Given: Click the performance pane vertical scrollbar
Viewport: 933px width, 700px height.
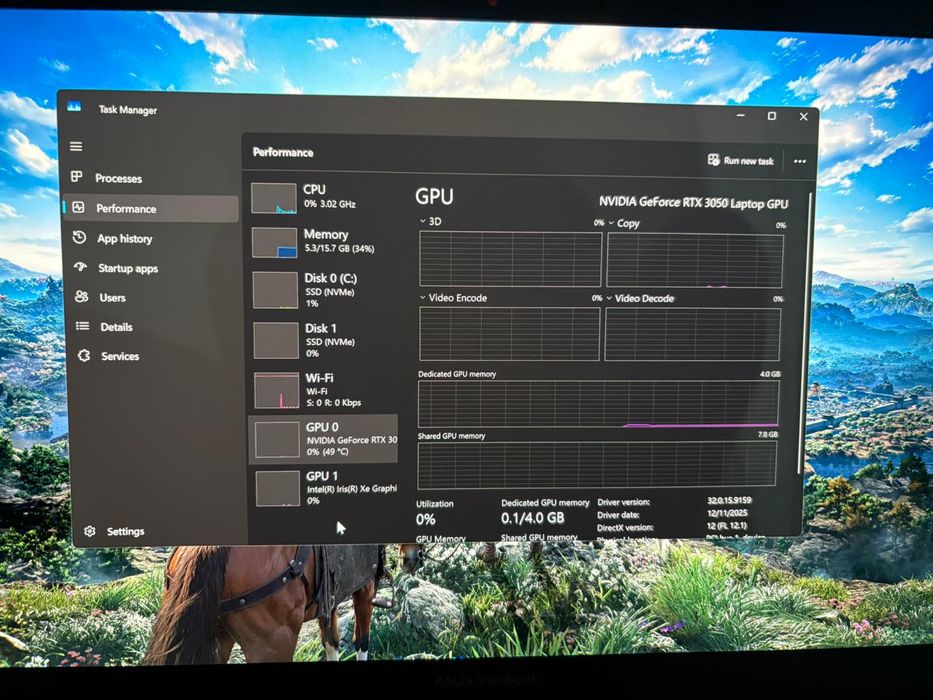Looking at the screenshot, I should [x=806, y=333].
